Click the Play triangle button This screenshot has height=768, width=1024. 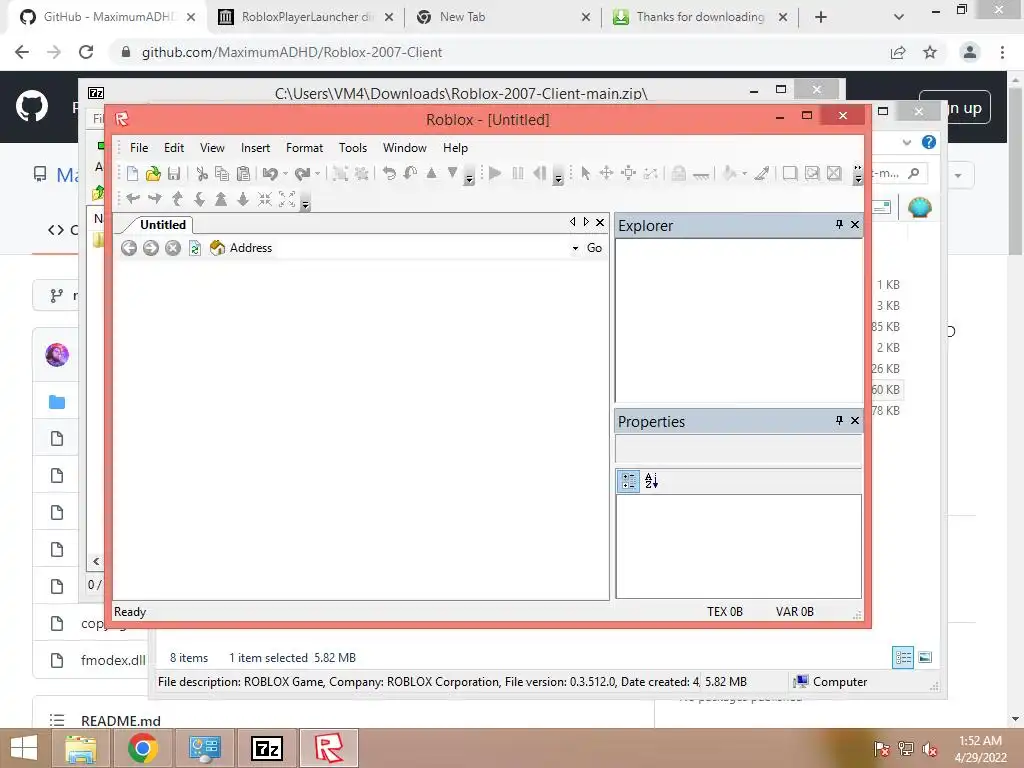tap(495, 173)
